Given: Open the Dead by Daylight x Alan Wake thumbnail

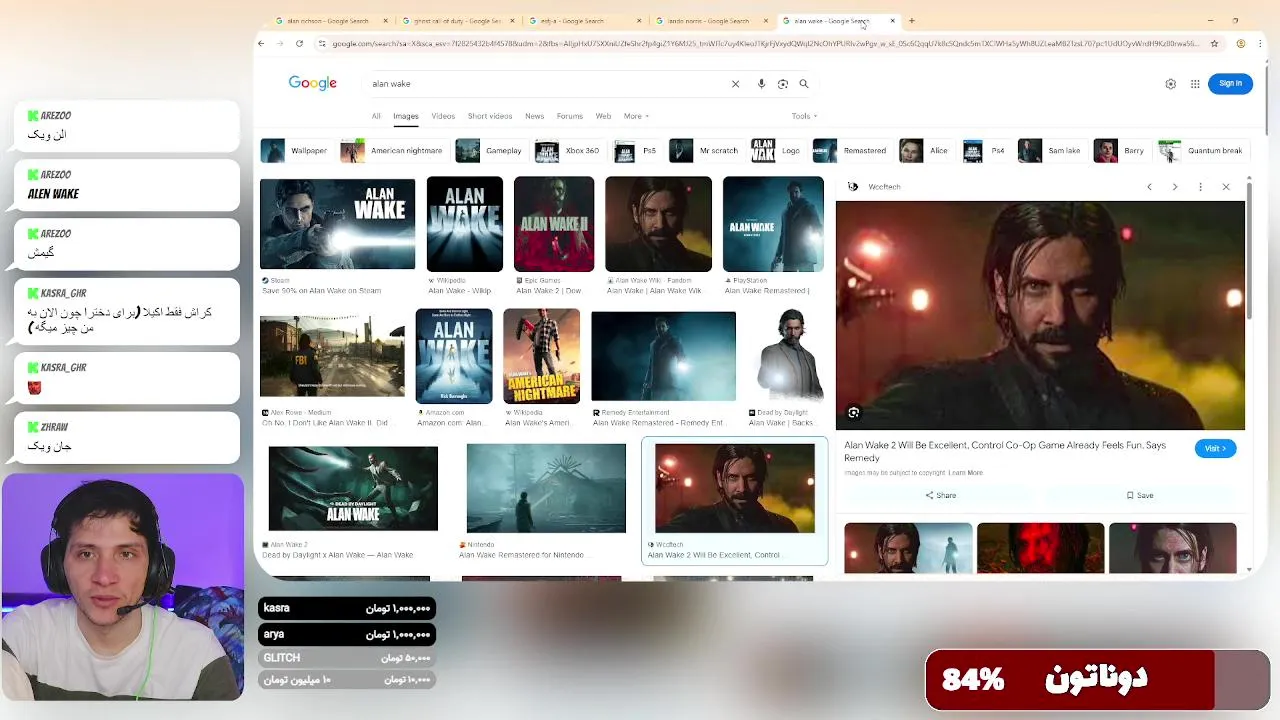Looking at the screenshot, I should [x=353, y=488].
